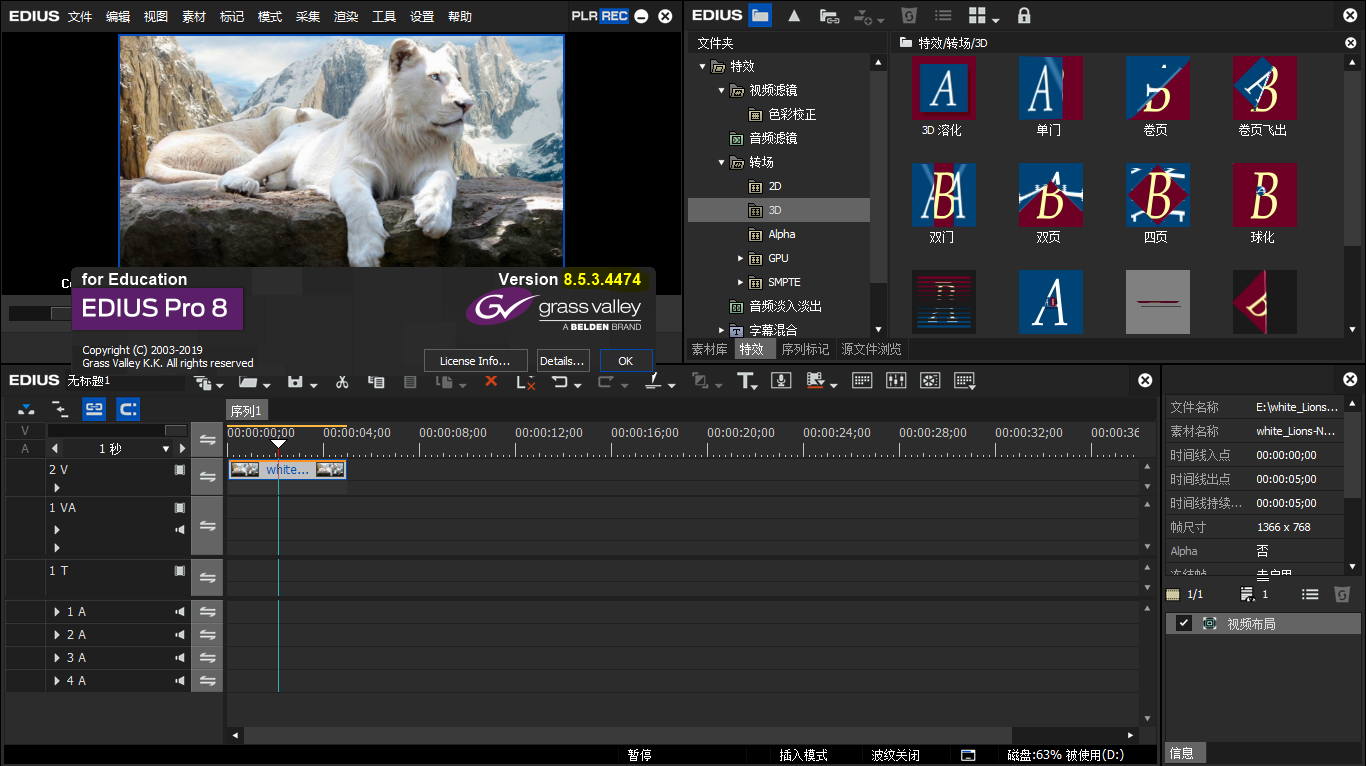The image size is (1366, 766).
Task: Click the 音频淡入淡出 tree item
Action: click(785, 306)
